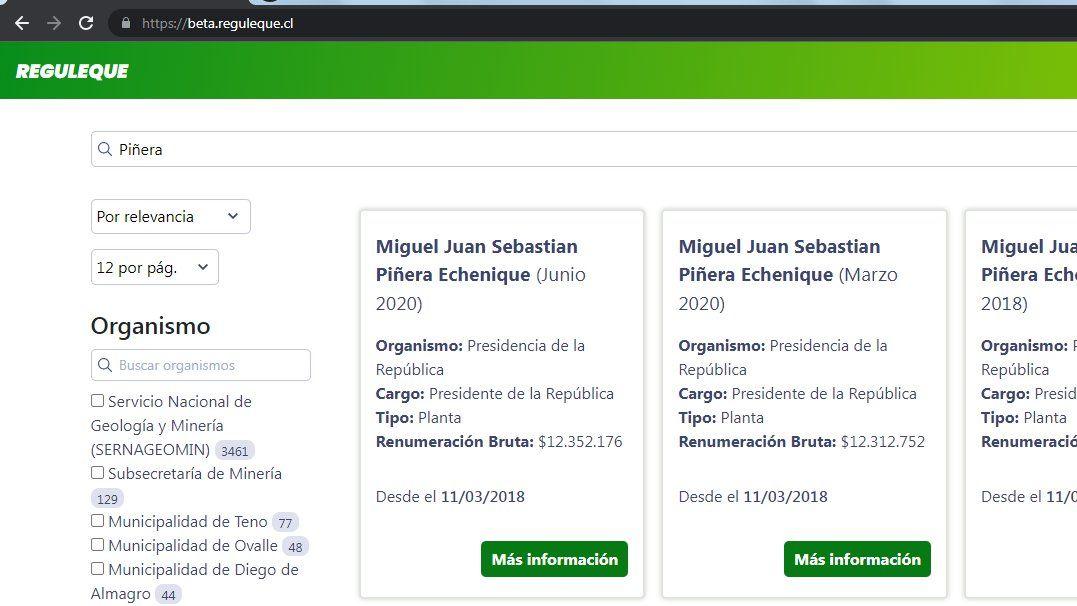Click the 129 count badge
Image resolution: width=1077 pixels, height=606 pixels.
pos(107,499)
